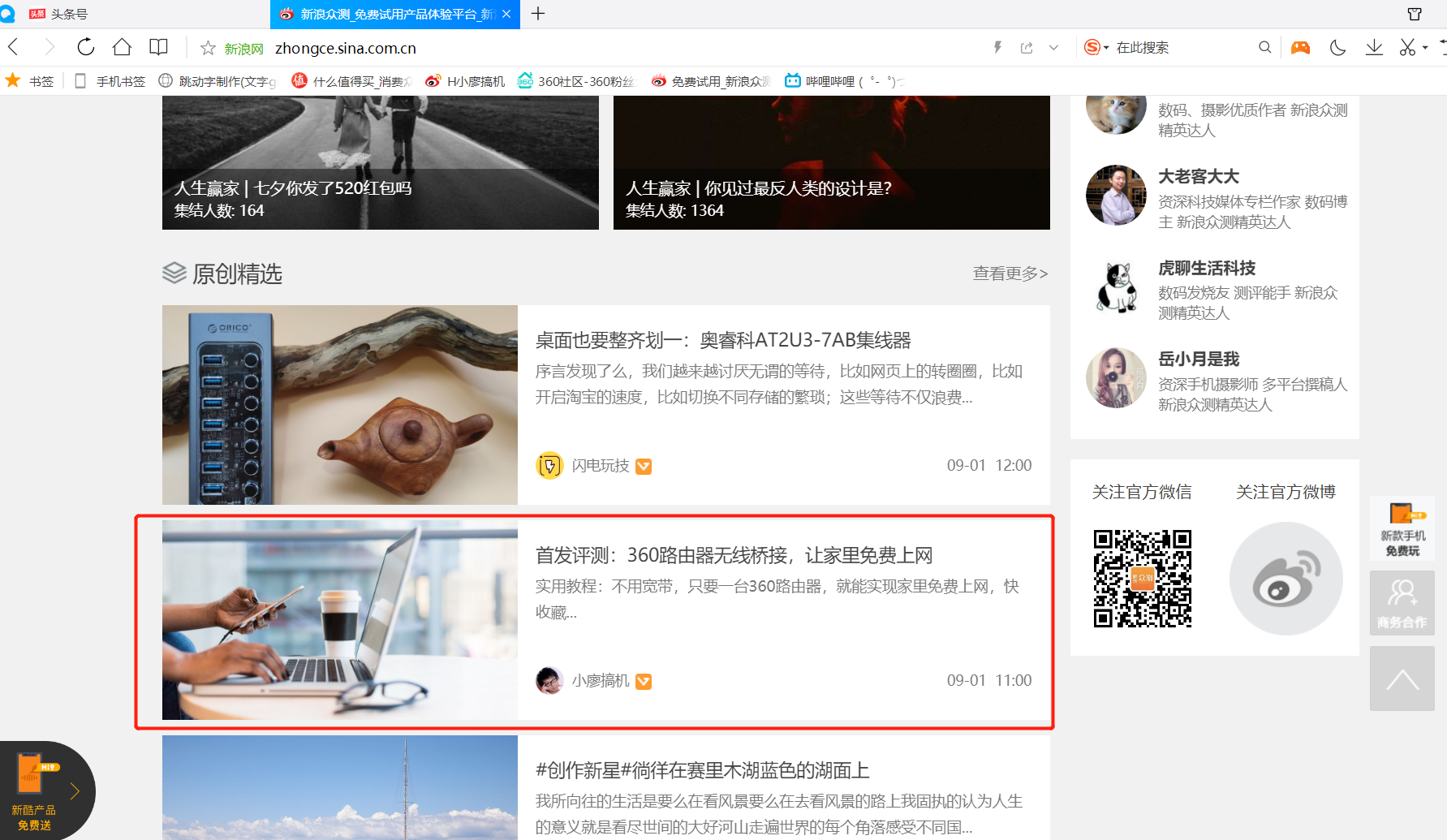Viewport: 1447px width, 840px height.
Task: Click the official WeChat QR code
Action: point(1142,579)
